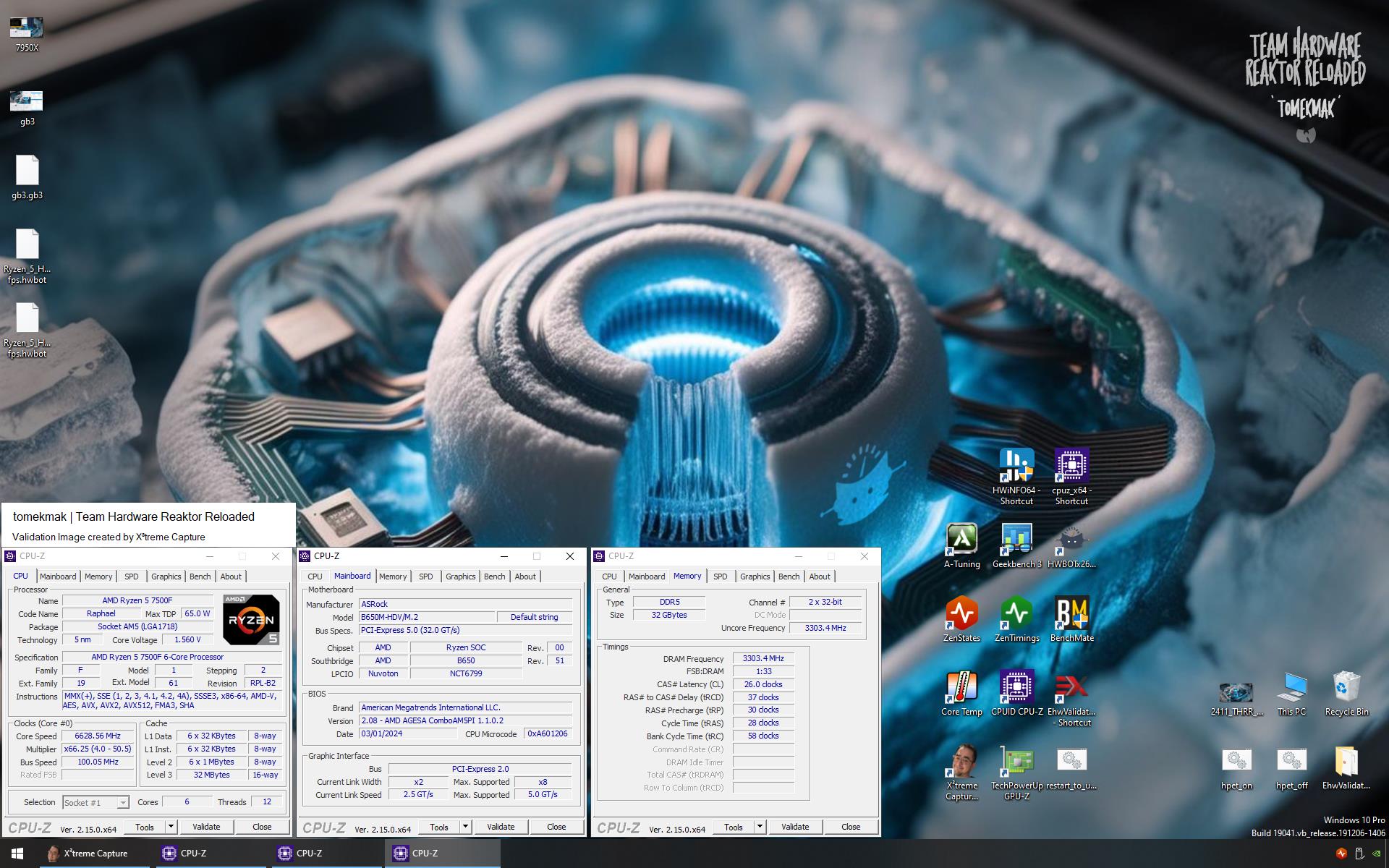1389x868 pixels.
Task: Click Validate in left CPU-Z window
Action: point(206,827)
